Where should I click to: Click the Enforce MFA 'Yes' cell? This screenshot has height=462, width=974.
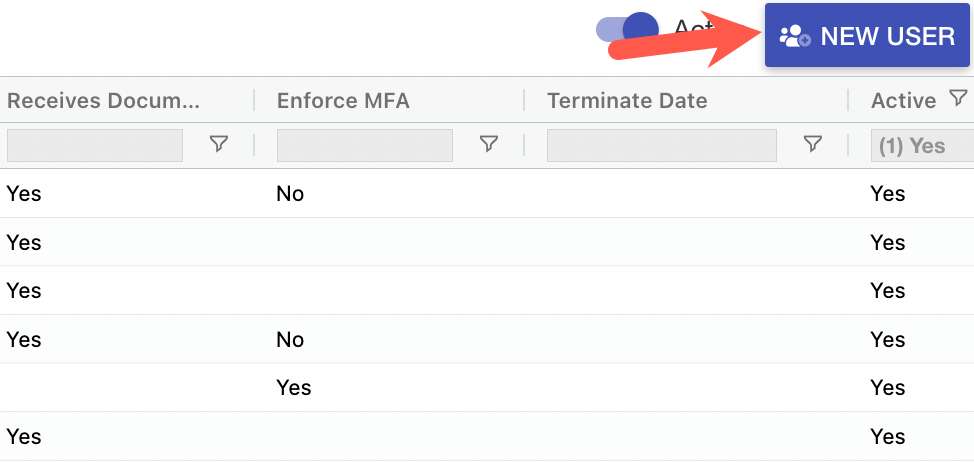[294, 387]
